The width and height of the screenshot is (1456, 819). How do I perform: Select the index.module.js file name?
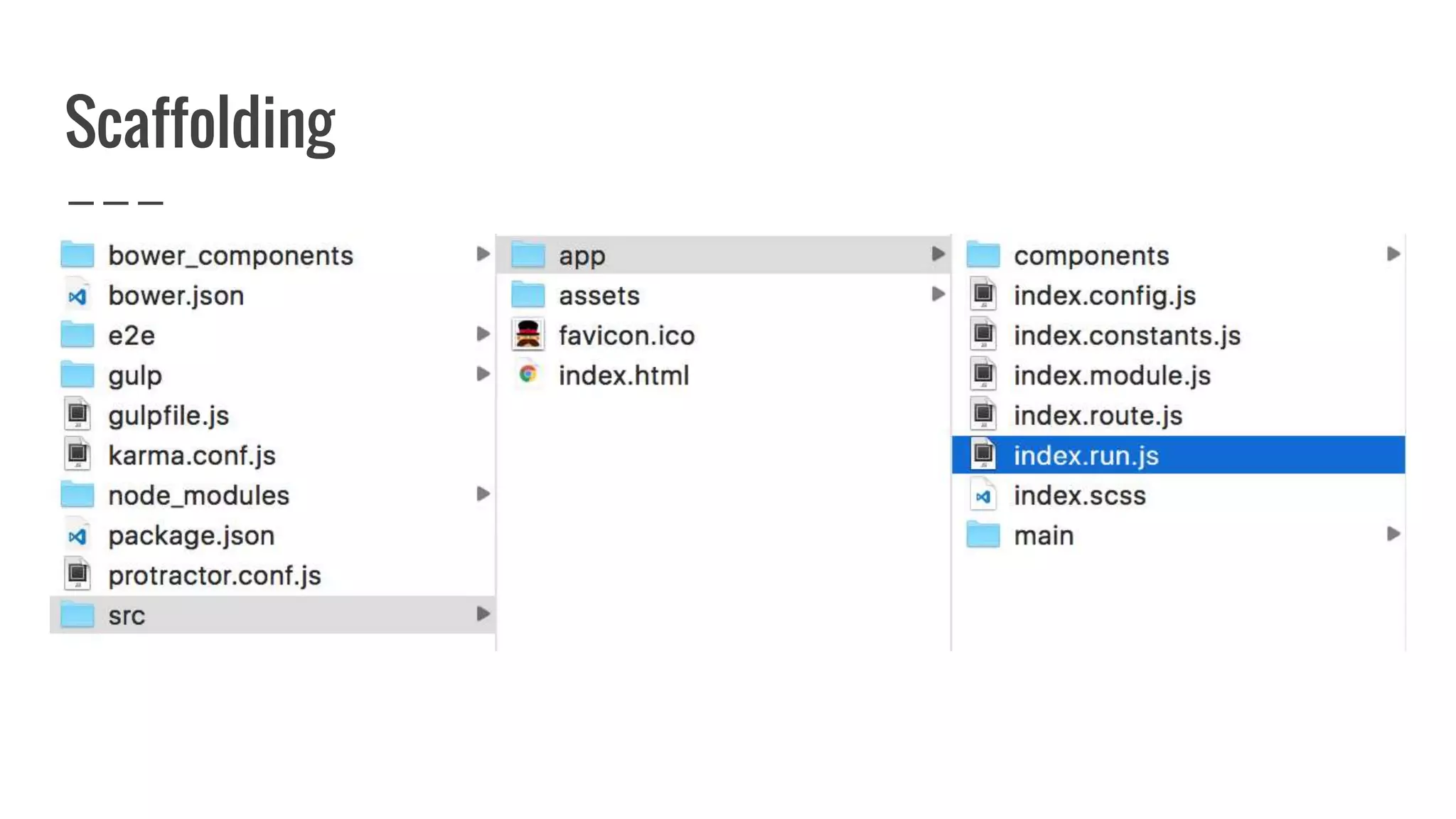[1111, 375]
